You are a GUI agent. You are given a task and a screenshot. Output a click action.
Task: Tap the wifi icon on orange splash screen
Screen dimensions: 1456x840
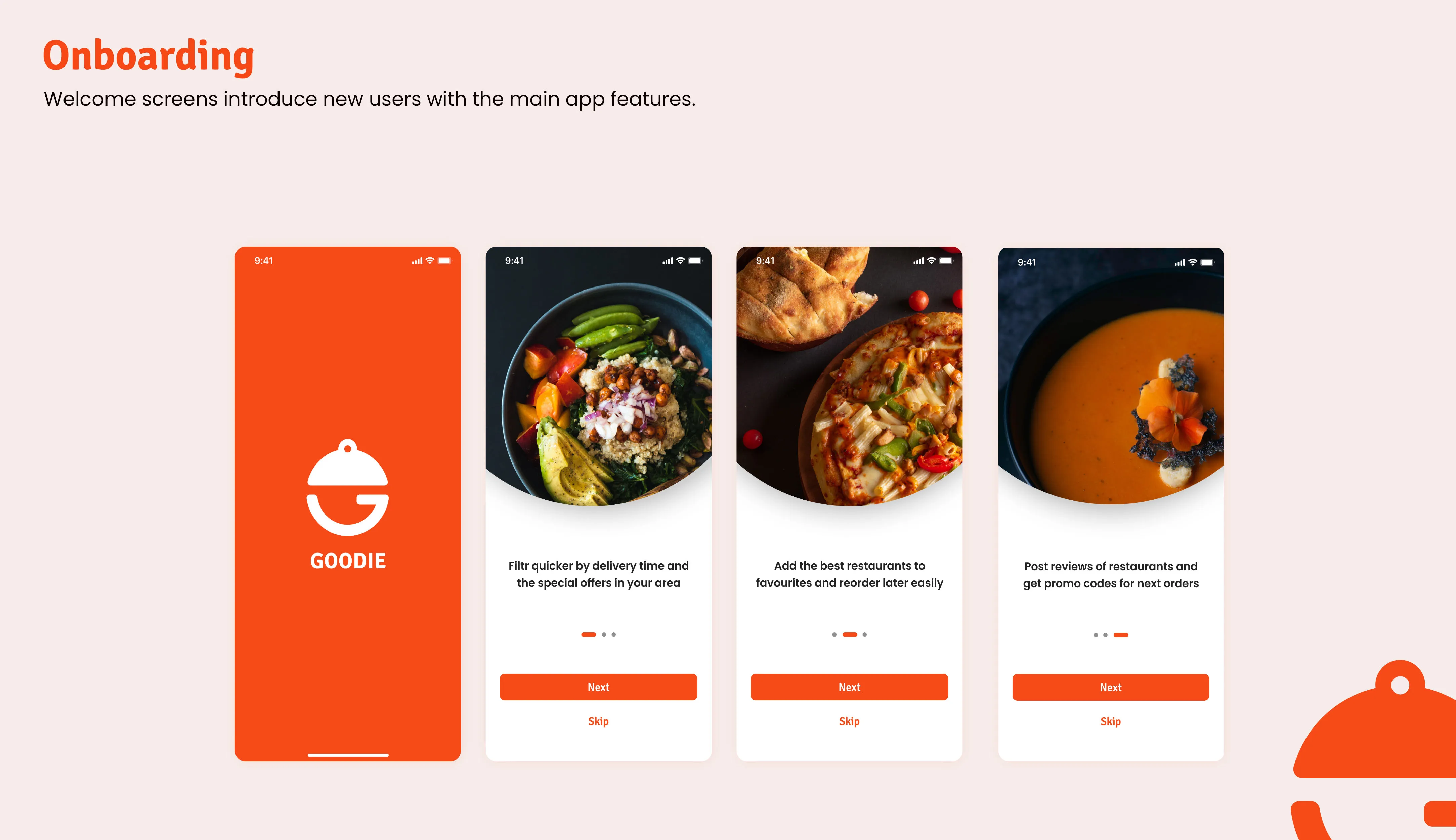click(x=430, y=261)
